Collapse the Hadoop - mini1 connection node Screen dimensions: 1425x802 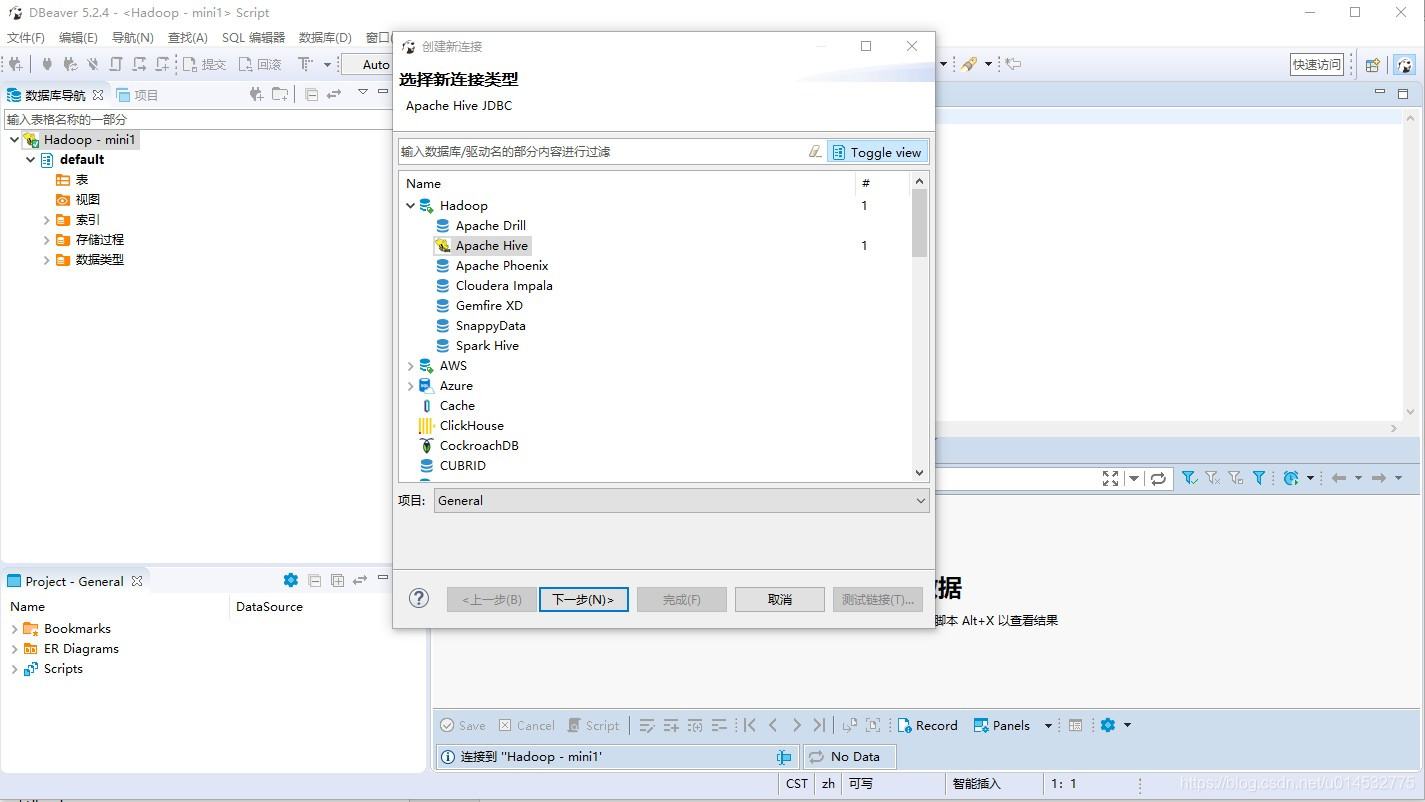pos(14,139)
